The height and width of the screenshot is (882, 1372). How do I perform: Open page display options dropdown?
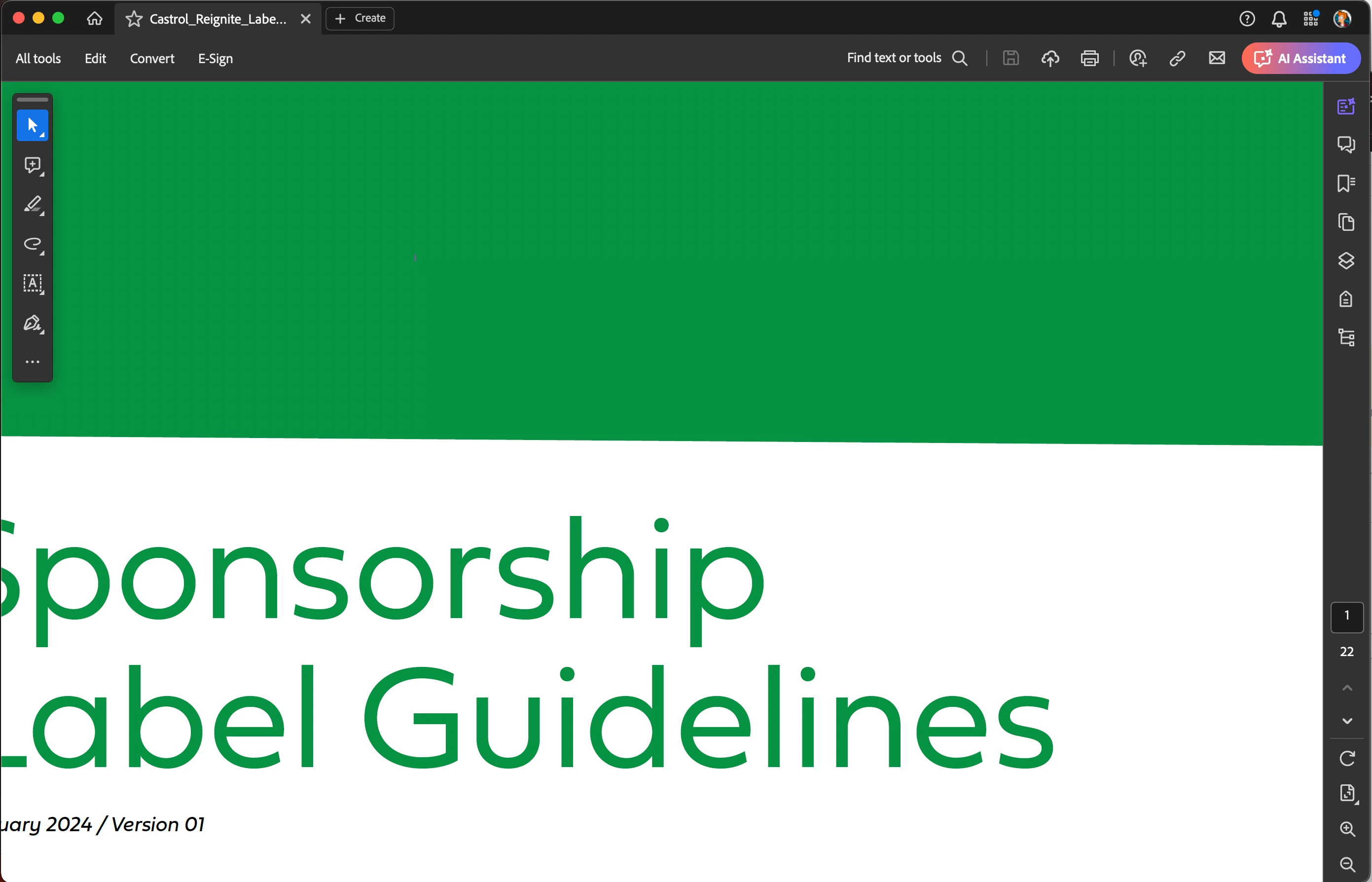(x=1348, y=793)
